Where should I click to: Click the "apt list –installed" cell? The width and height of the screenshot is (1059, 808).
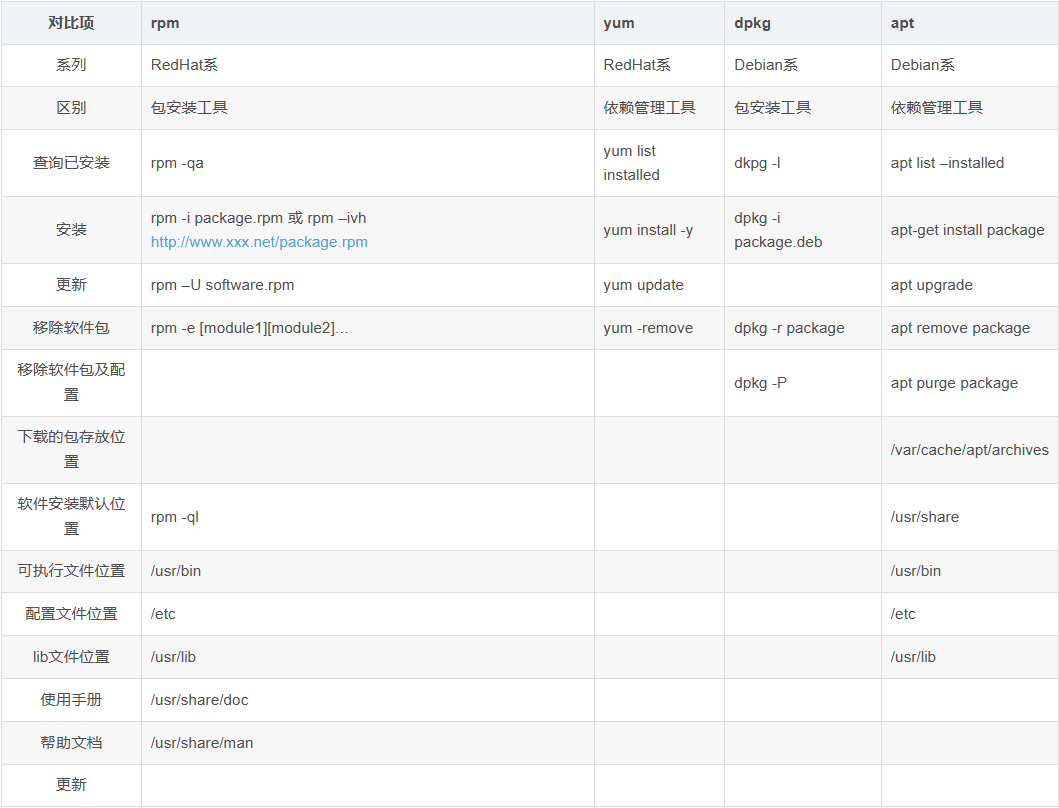pos(947,163)
